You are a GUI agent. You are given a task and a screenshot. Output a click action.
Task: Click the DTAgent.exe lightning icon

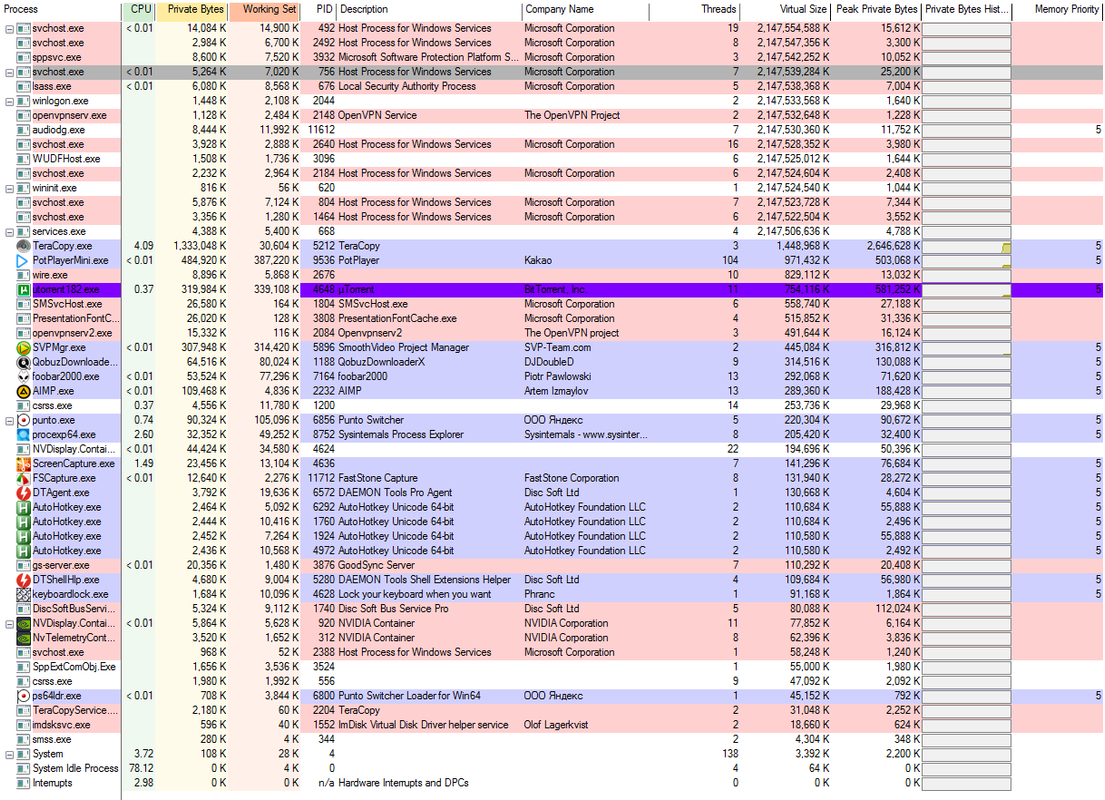pyautogui.click(x=23, y=493)
